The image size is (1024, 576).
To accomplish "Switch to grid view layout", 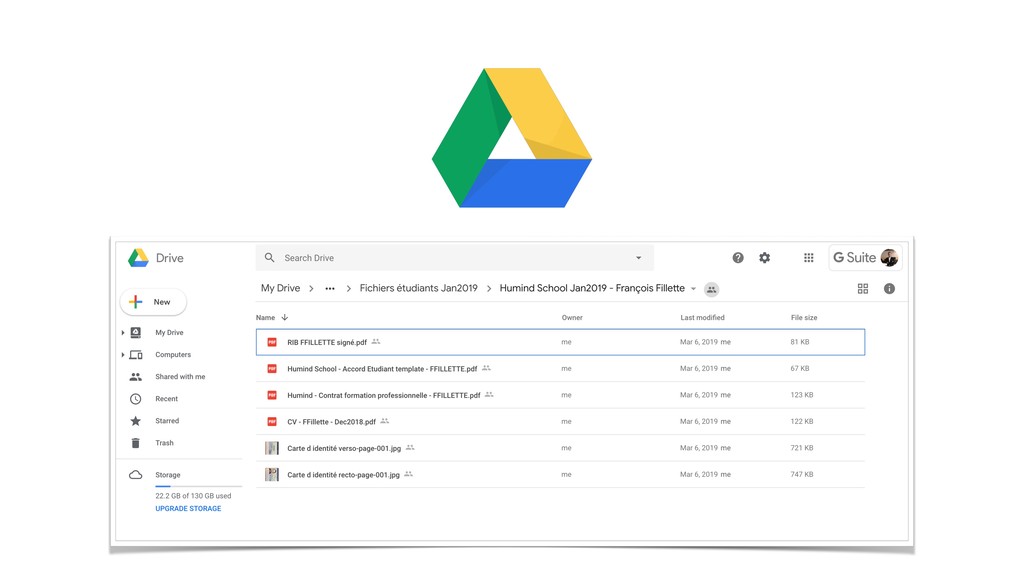I will (x=863, y=289).
